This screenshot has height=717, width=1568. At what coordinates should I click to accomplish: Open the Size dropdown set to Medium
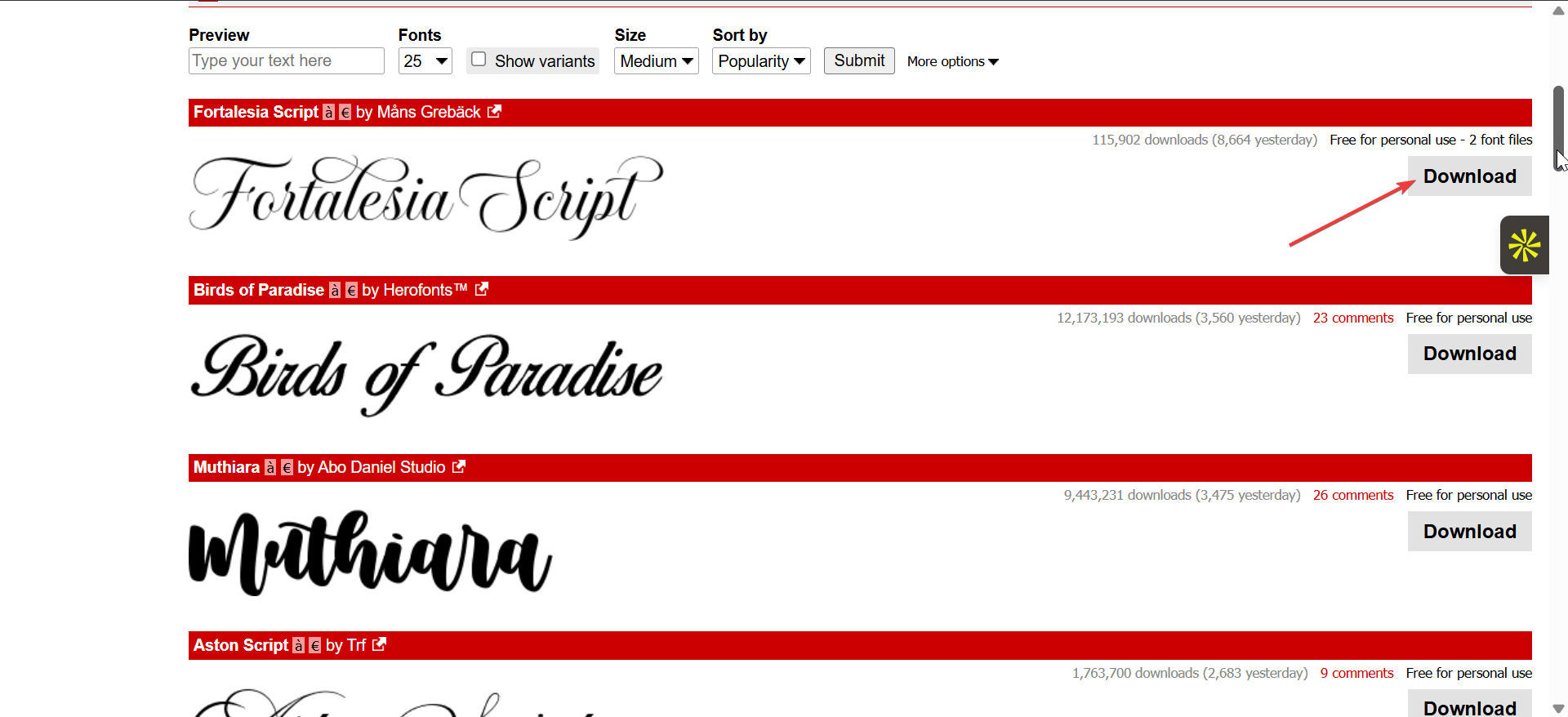pyautogui.click(x=657, y=61)
